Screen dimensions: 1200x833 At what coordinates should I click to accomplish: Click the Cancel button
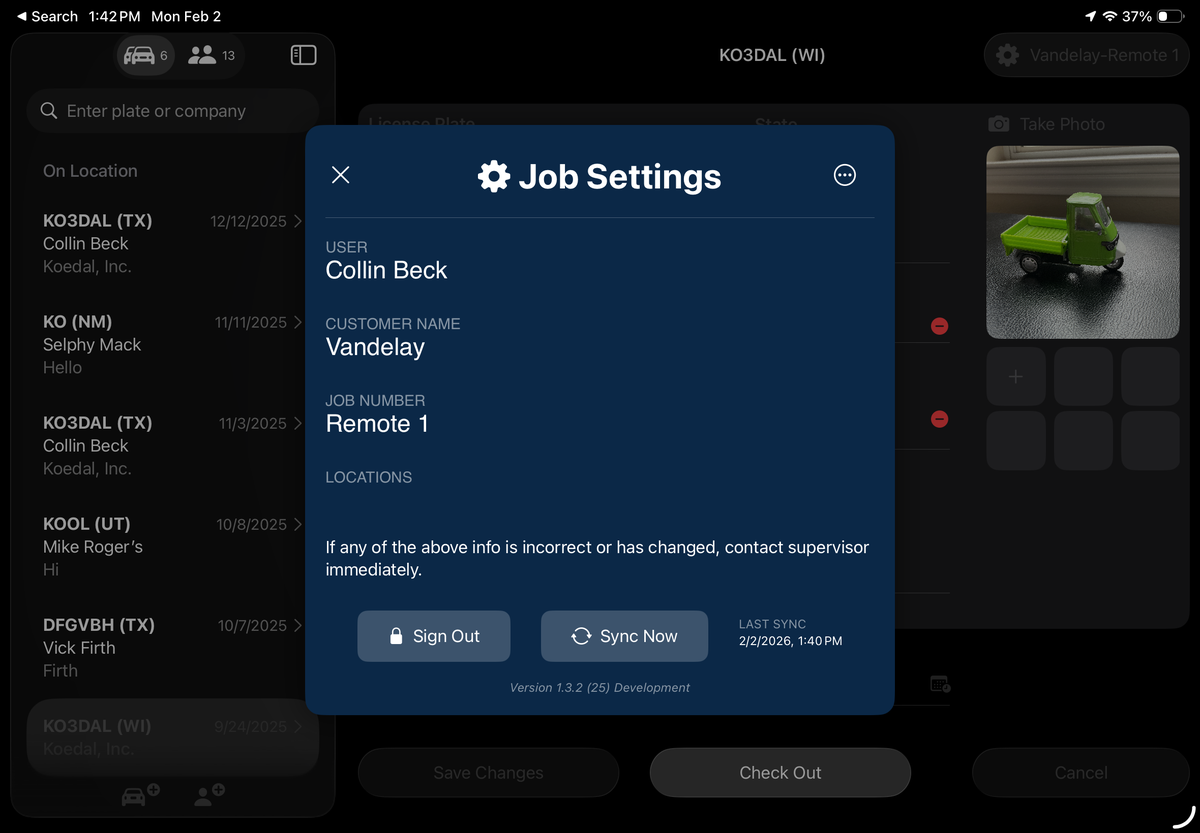click(x=1081, y=773)
